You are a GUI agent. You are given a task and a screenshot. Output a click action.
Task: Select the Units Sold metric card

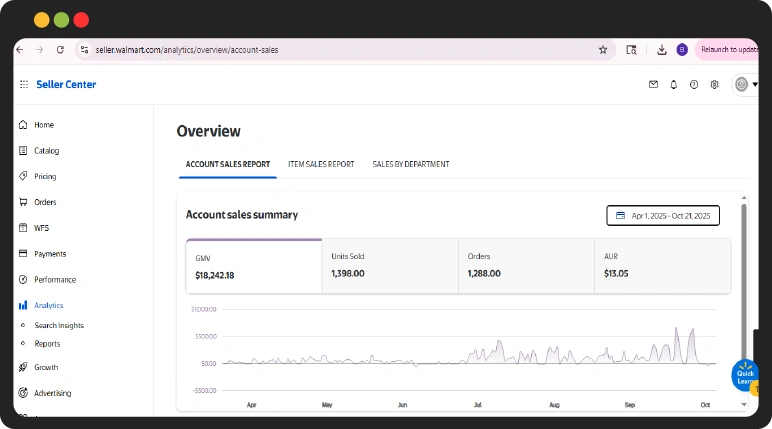[x=390, y=265]
